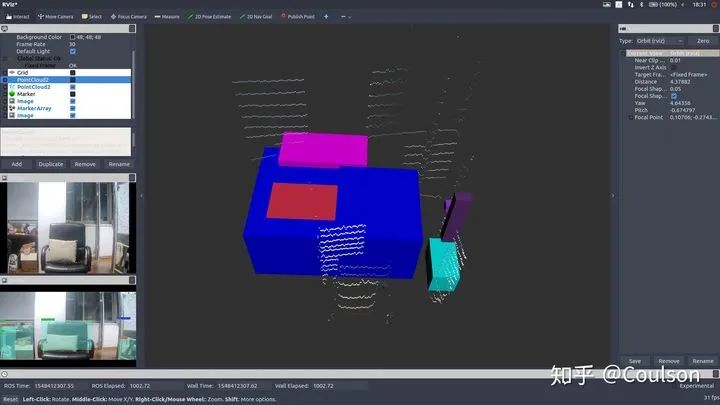Click Save in the Views panel

tap(635, 361)
